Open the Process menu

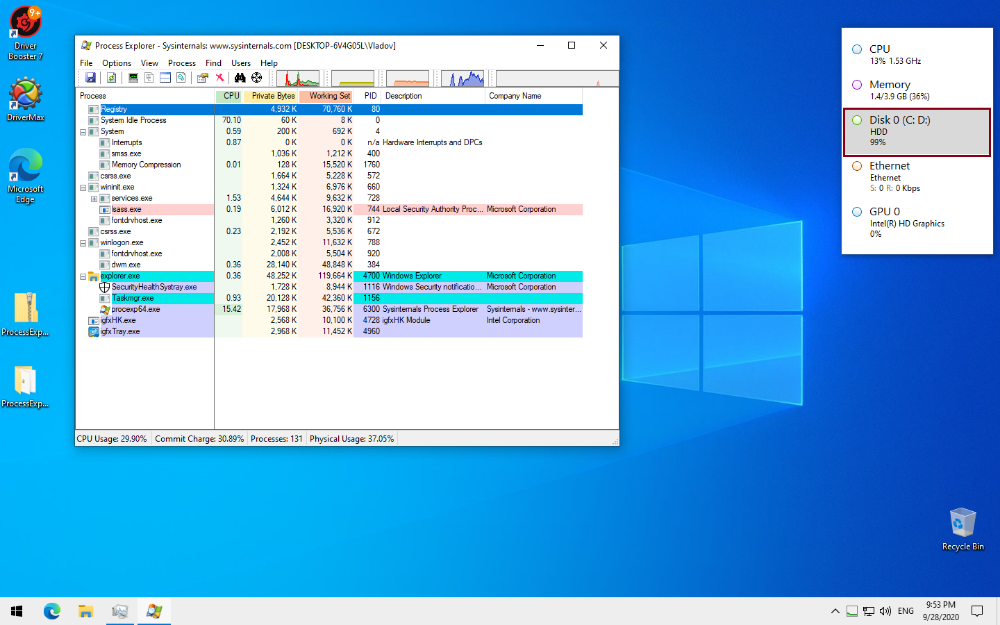tap(182, 63)
